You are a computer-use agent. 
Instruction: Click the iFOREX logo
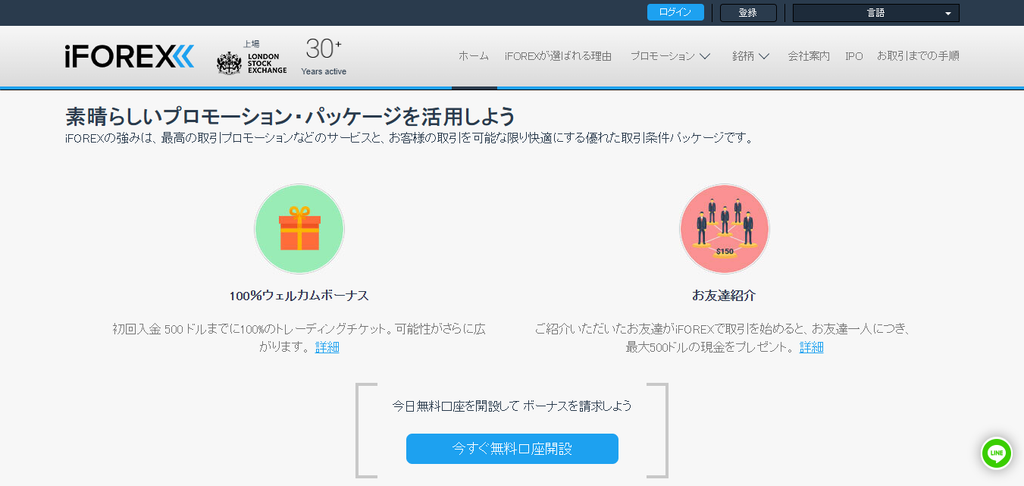(x=129, y=57)
